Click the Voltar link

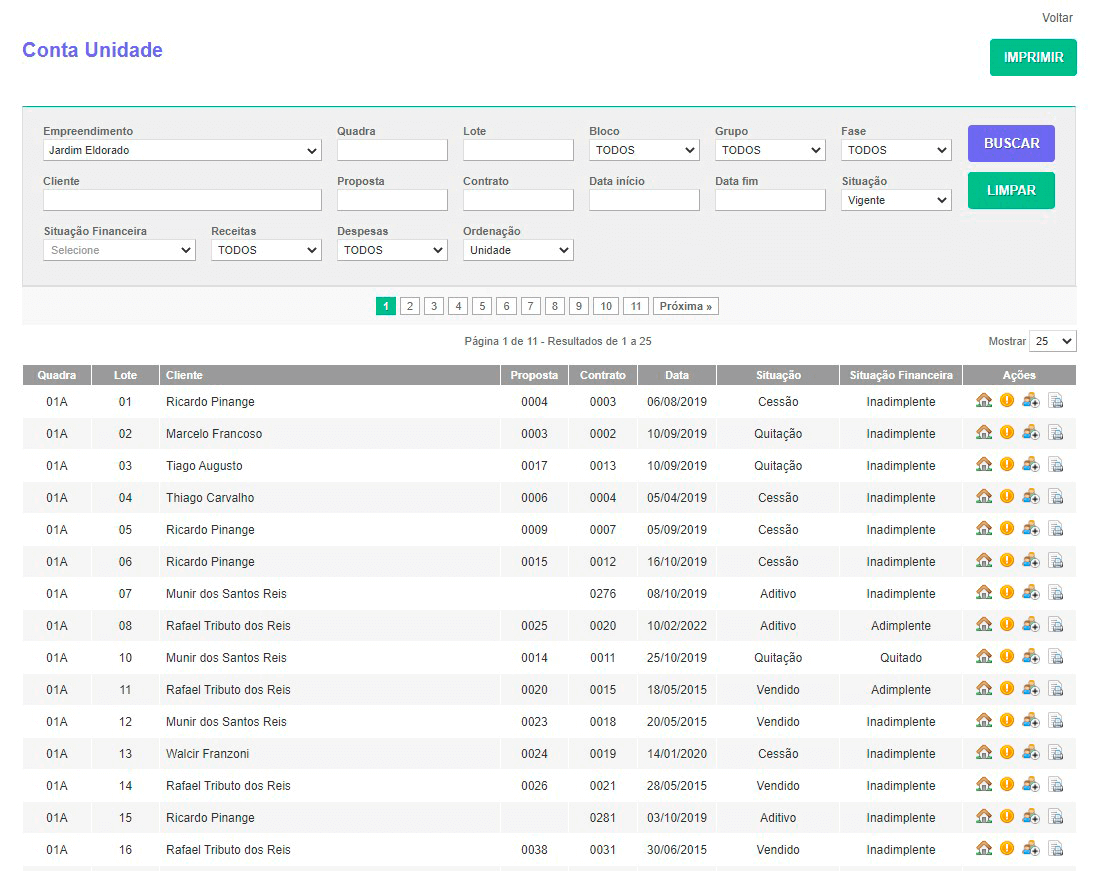click(x=1057, y=18)
